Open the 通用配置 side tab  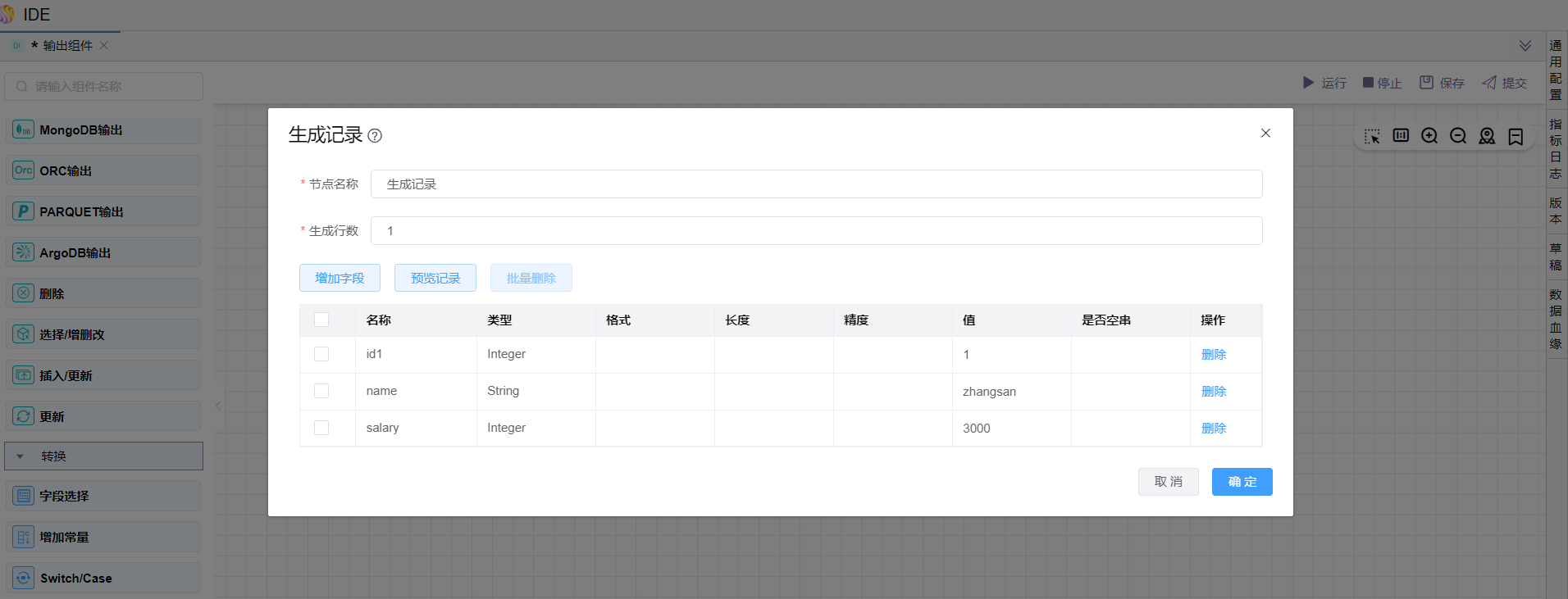[x=1556, y=70]
